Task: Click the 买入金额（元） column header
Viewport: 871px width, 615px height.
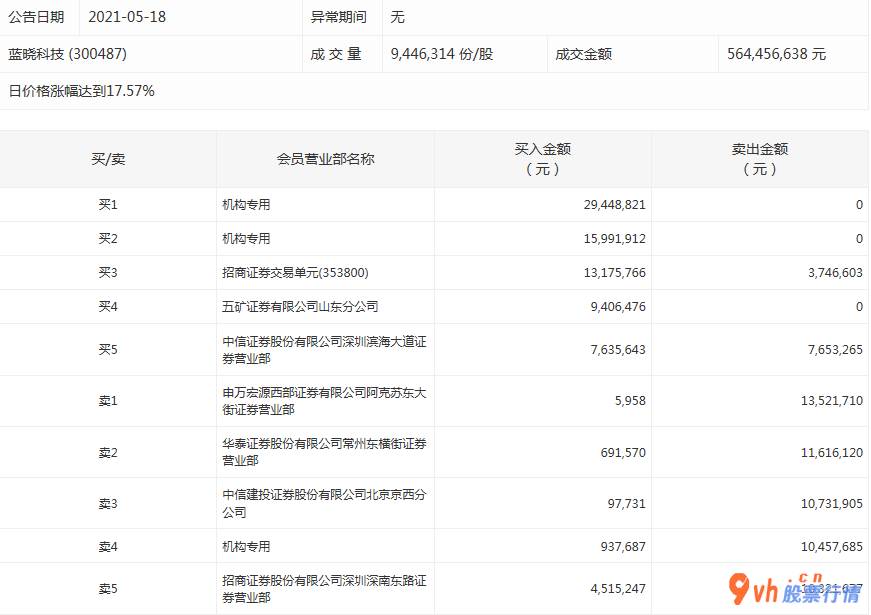Action: [x=543, y=159]
